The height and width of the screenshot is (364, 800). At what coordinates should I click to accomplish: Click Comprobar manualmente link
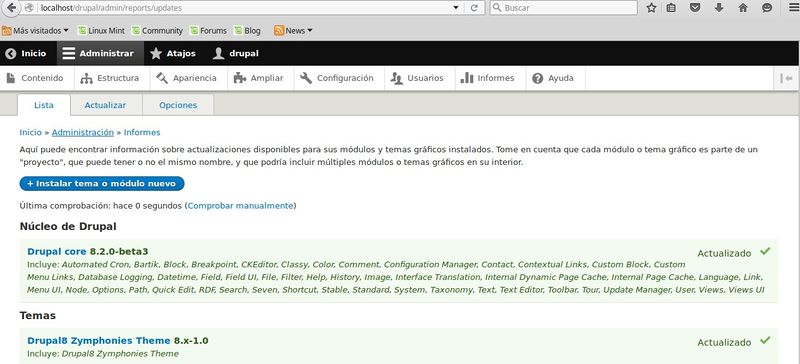point(240,206)
